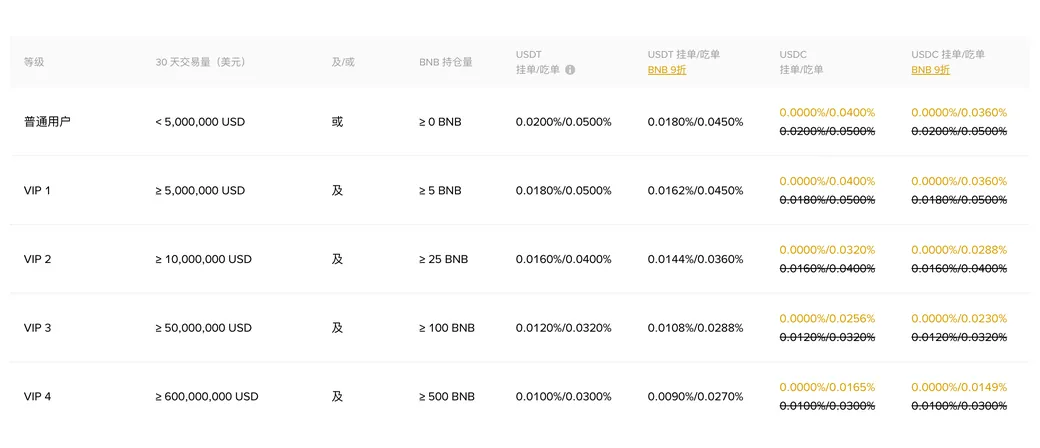Select the ≥ 10,000,000 USD volume cell
The height and width of the screenshot is (448, 1040).
[x=203, y=260]
